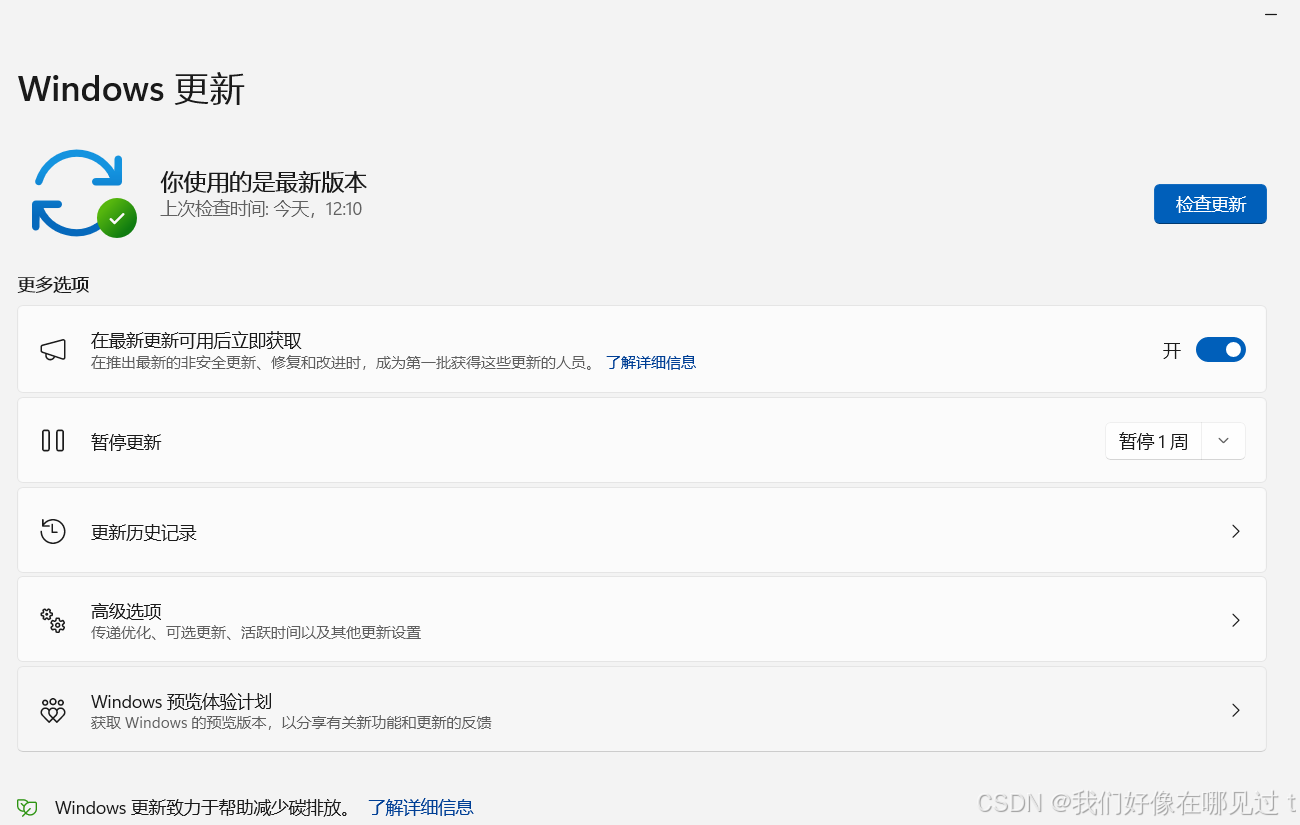Click the 你使用的是最新版本 status text

[264, 182]
